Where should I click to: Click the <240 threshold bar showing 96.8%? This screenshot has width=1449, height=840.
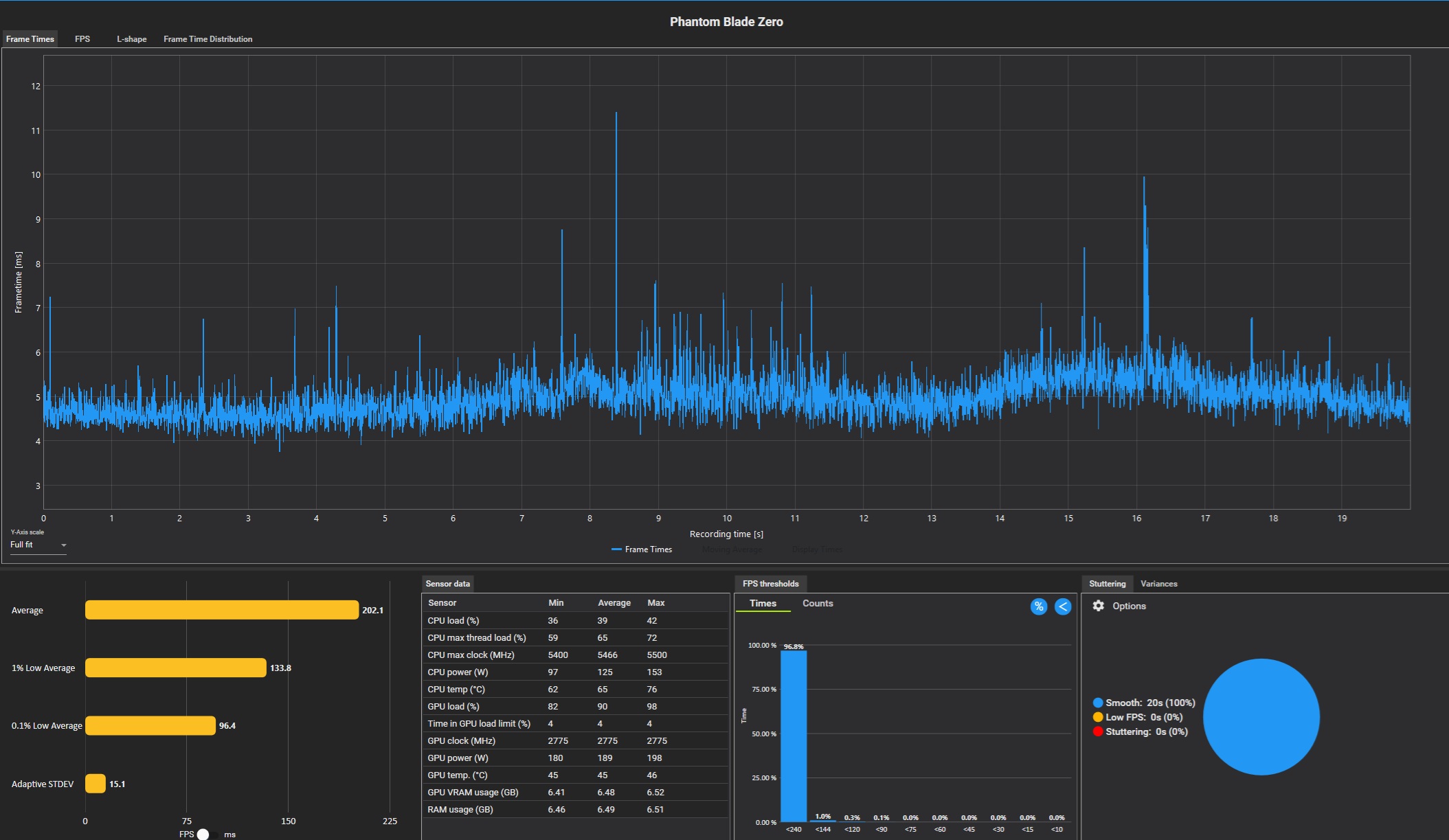tap(794, 736)
